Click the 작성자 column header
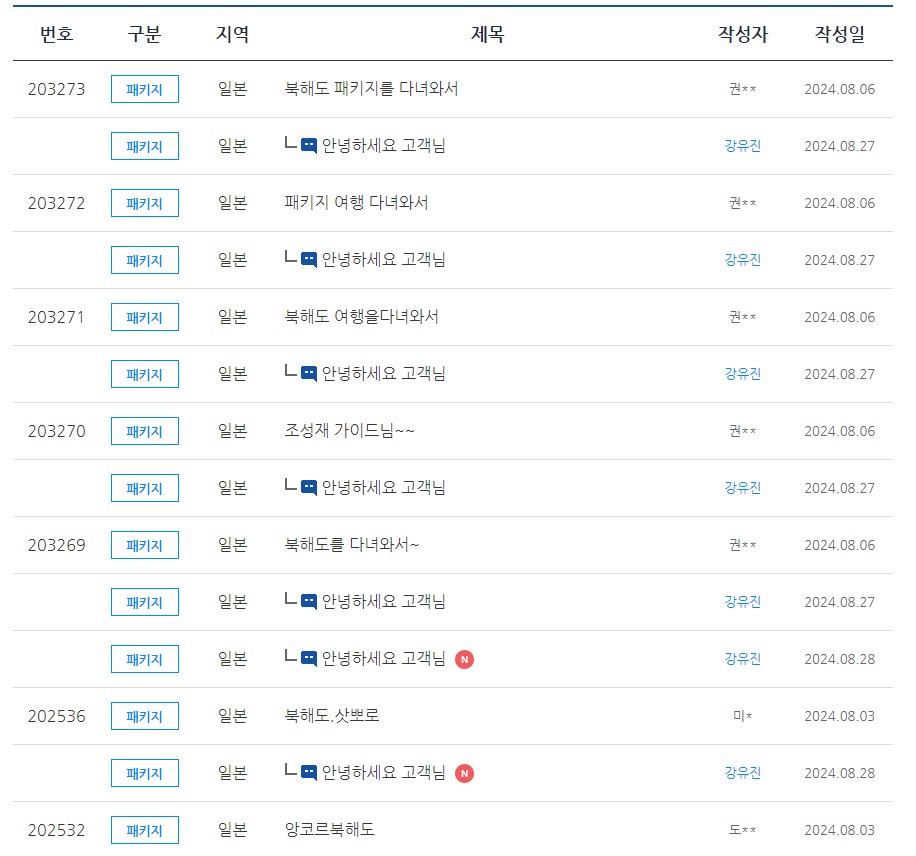Viewport: 916px width, 856px height. [742, 34]
